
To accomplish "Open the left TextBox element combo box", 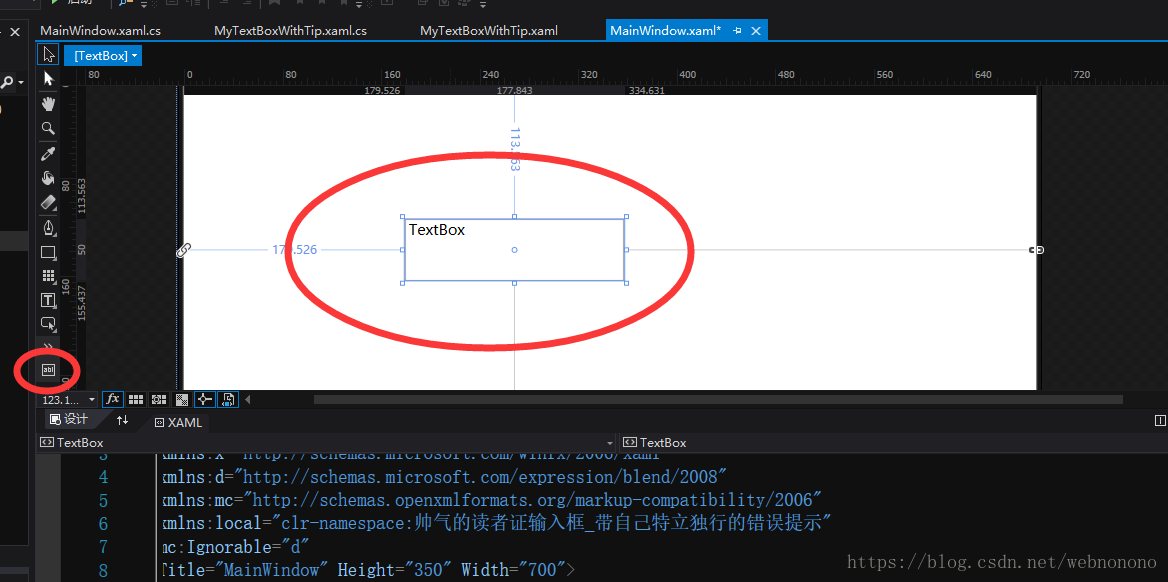I will (327, 443).
